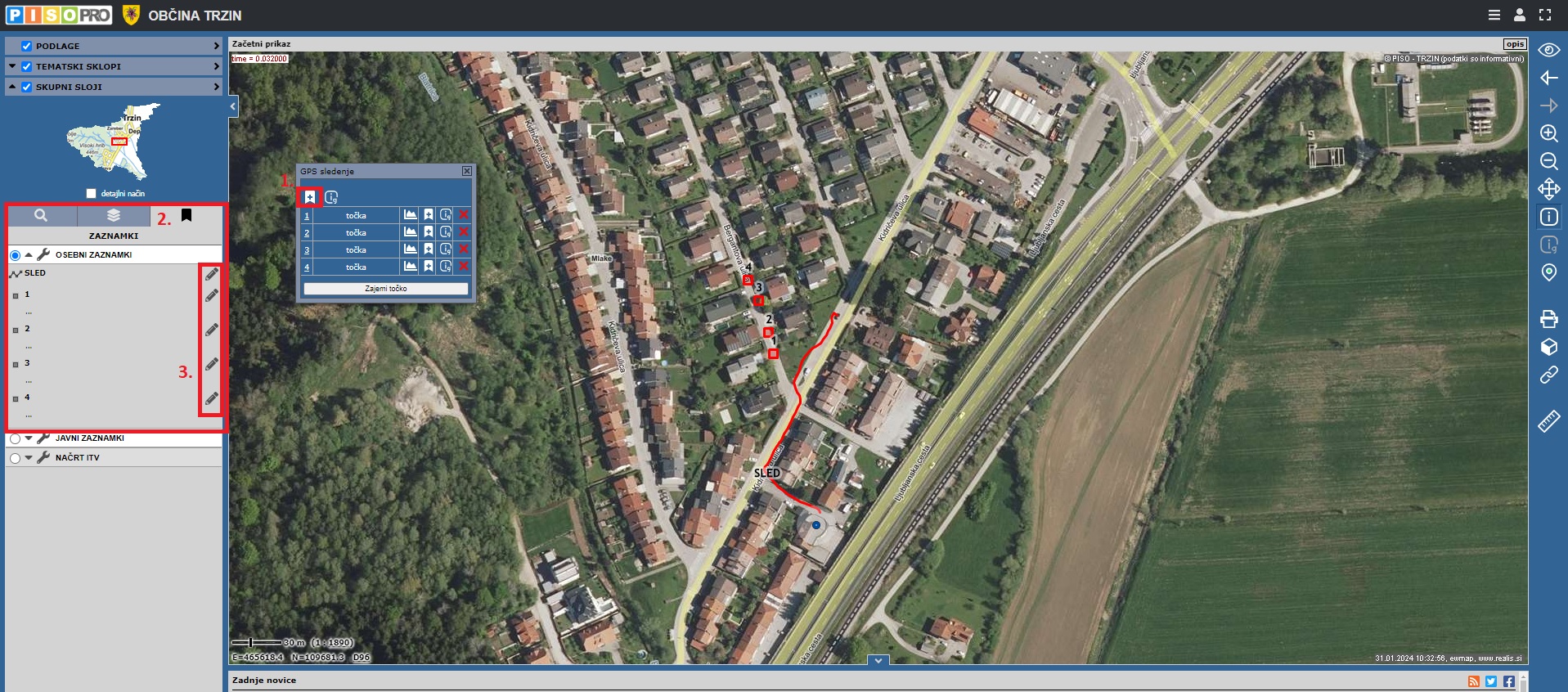Viewport: 1568px width, 692px height.
Task: Click the zoom in magnifier tool
Action: [1548, 133]
